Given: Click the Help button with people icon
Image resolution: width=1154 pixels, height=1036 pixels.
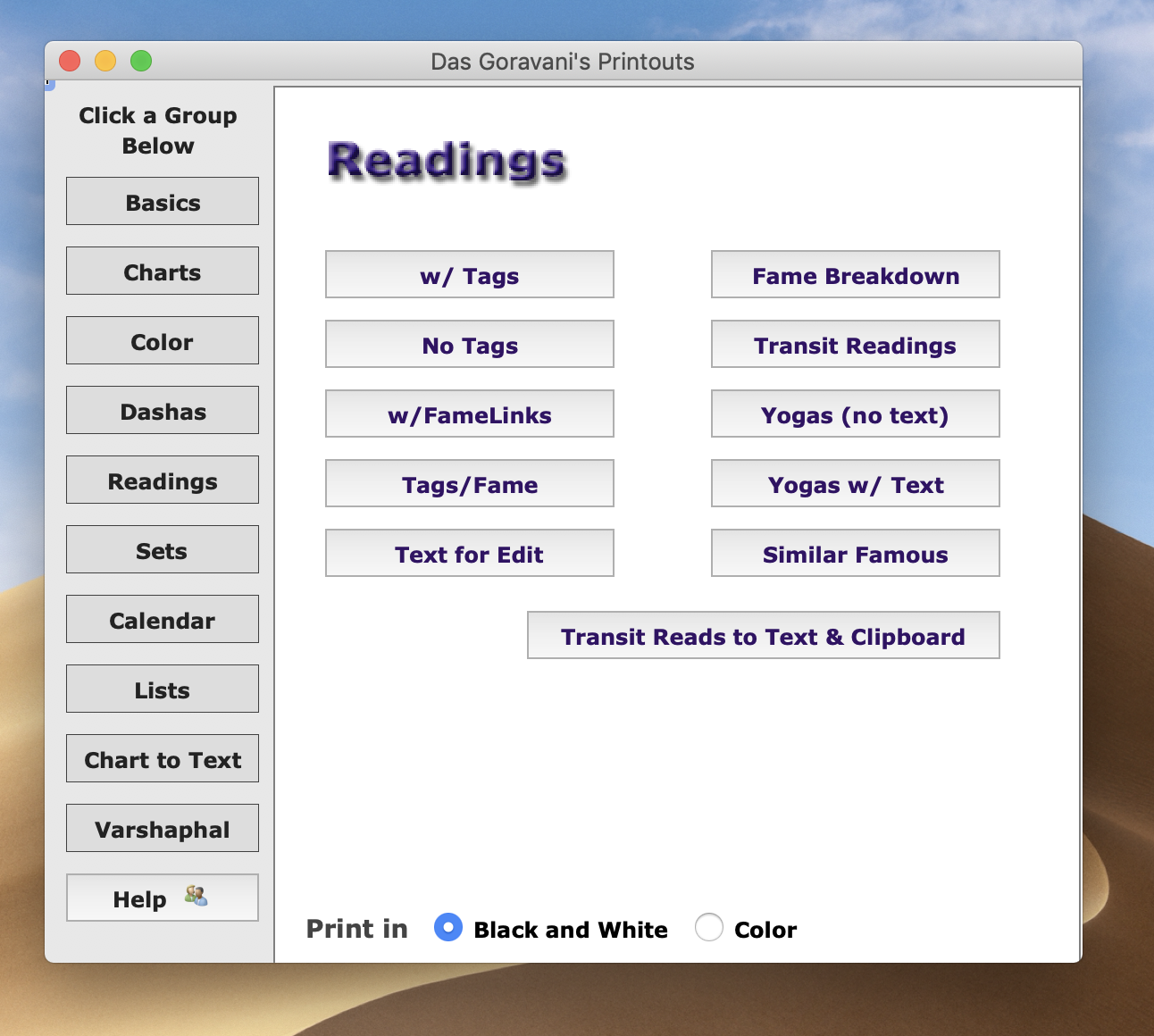Looking at the screenshot, I should (162, 898).
